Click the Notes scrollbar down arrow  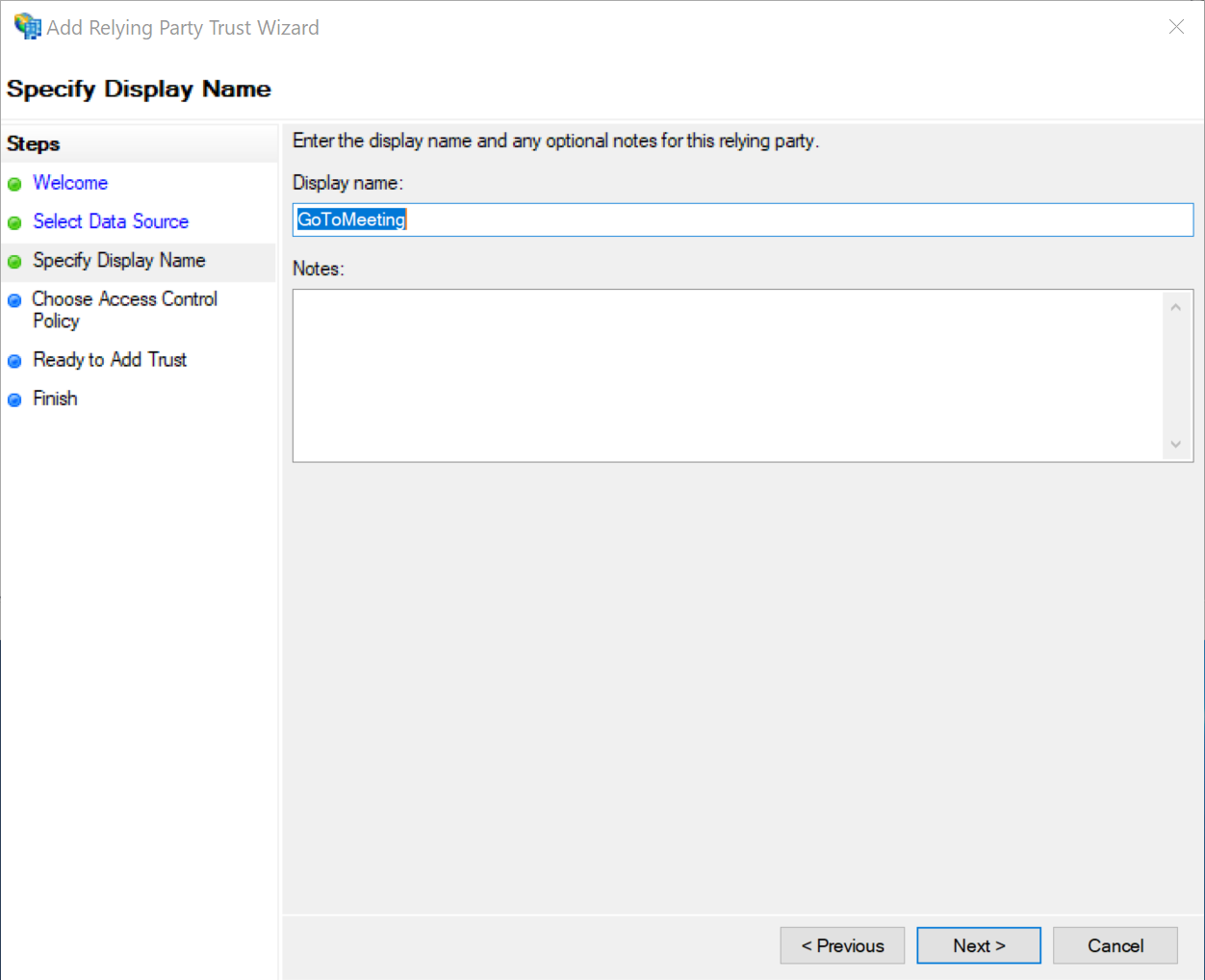1176,445
